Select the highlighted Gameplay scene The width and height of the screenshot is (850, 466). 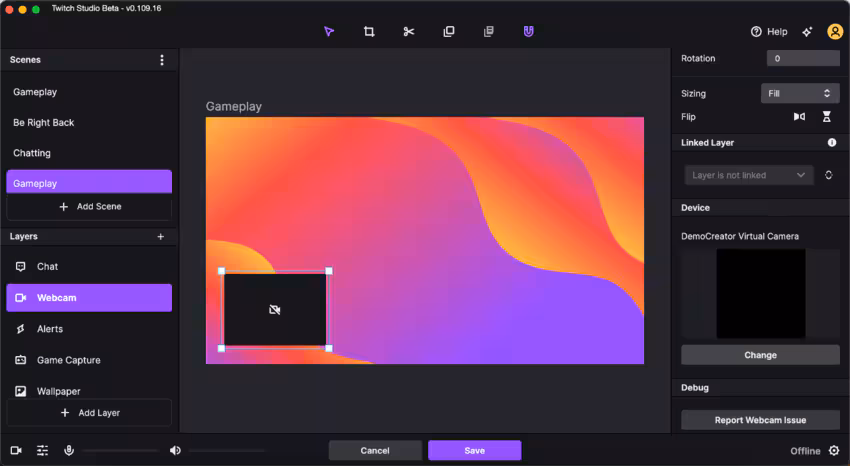[89, 183]
